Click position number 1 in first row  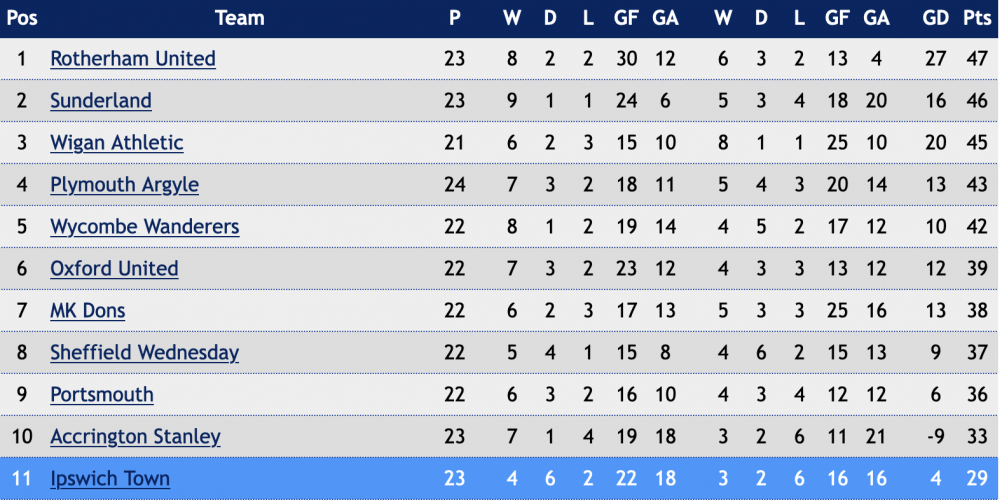(x=22, y=59)
